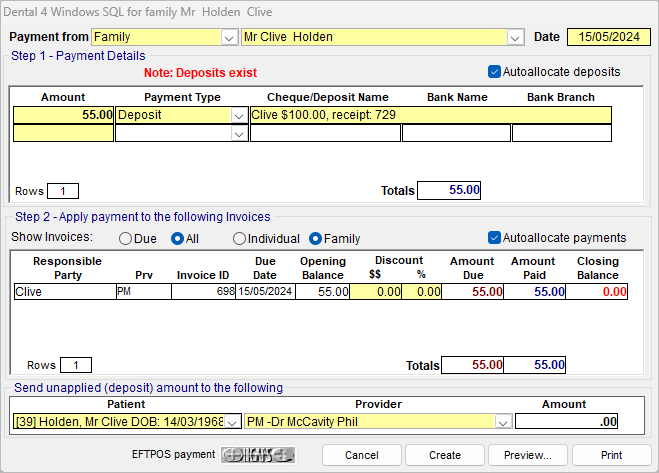
Task: Click the Step 2 Amount Paid total 55.00
Action: click(535, 365)
